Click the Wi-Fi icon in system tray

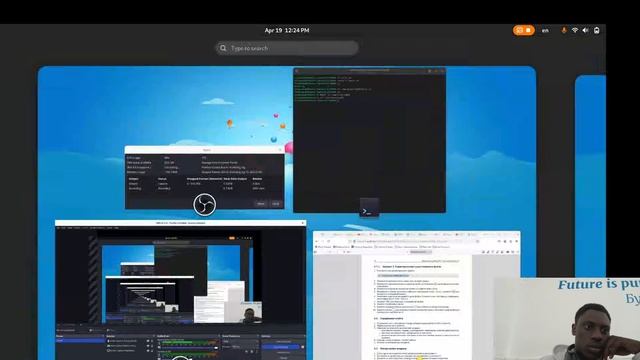pyautogui.click(x=575, y=30)
